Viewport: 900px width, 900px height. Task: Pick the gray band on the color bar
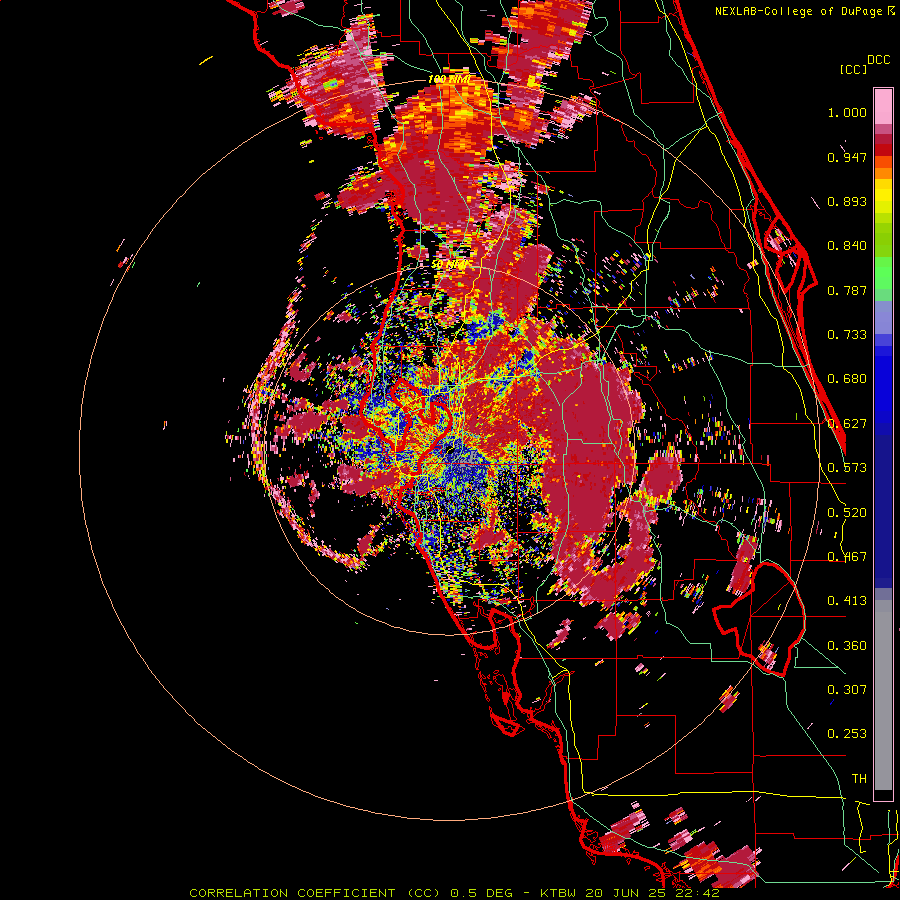pyautogui.click(x=883, y=695)
